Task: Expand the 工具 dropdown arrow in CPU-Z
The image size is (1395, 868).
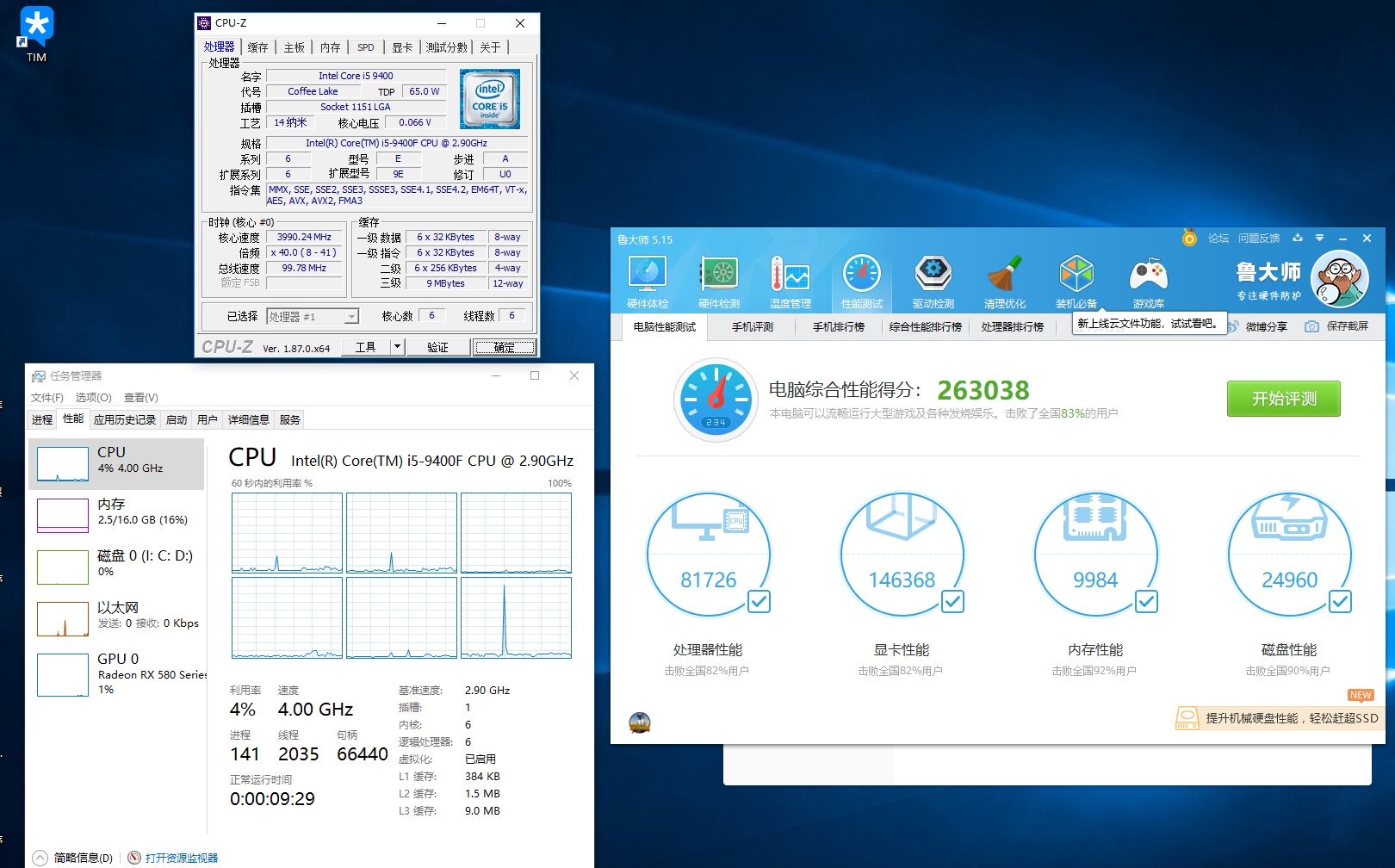Action: point(397,347)
